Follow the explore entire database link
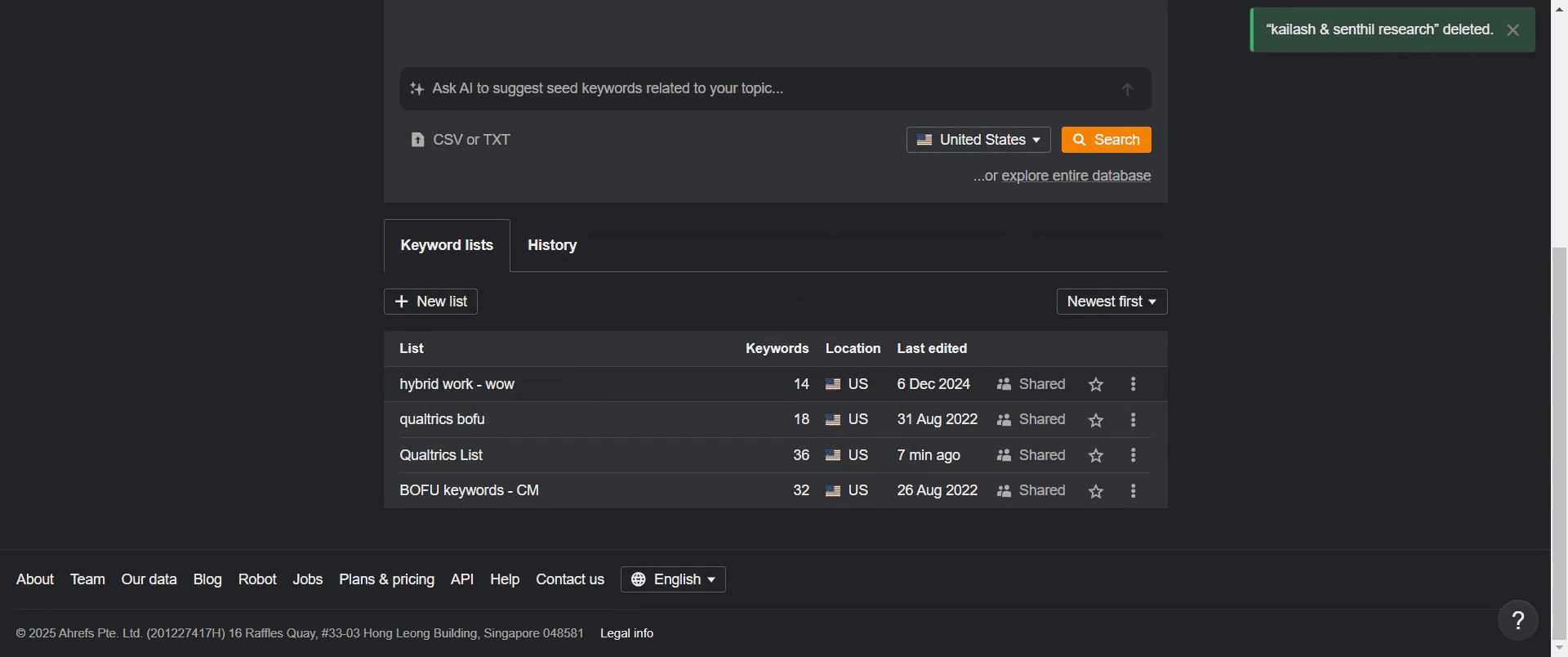This screenshot has width=1568, height=657. click(1076, 176)
